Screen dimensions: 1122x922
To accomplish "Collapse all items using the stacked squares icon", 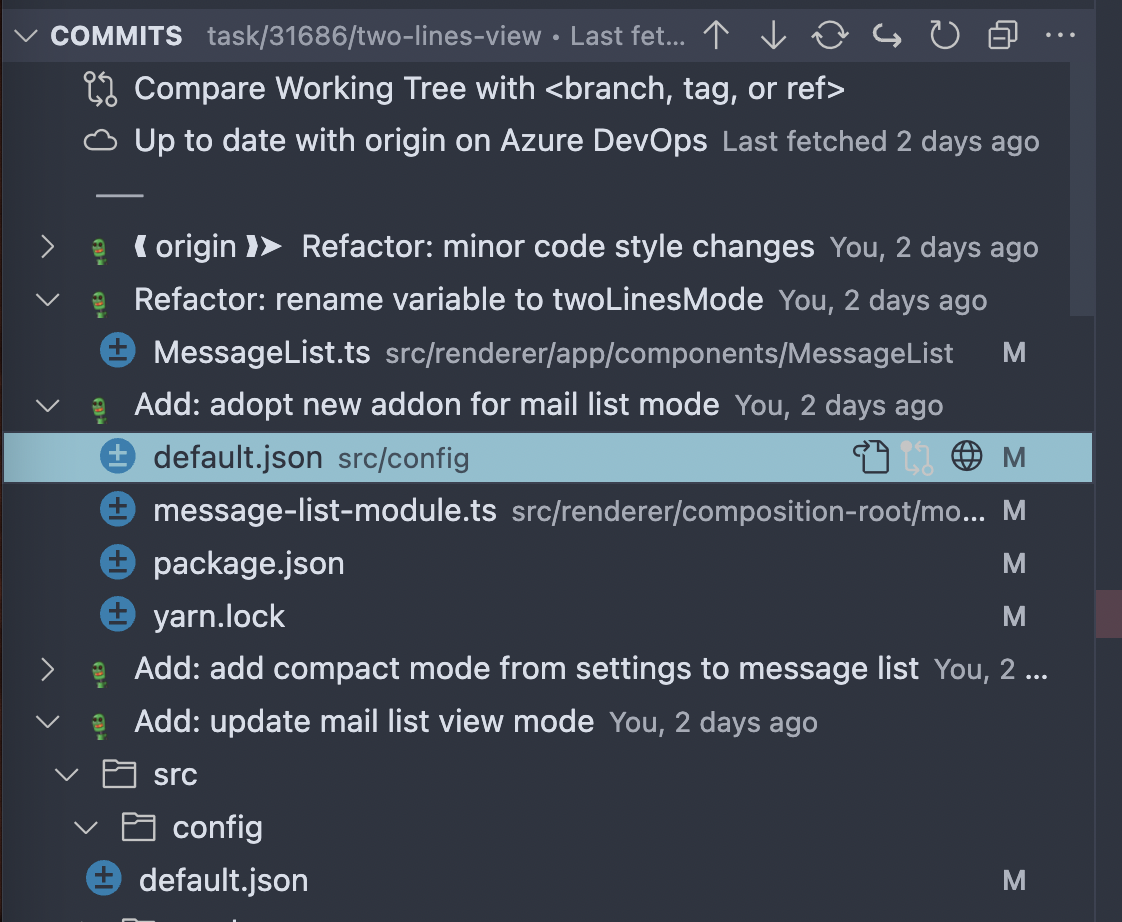I will (1003, 35).
